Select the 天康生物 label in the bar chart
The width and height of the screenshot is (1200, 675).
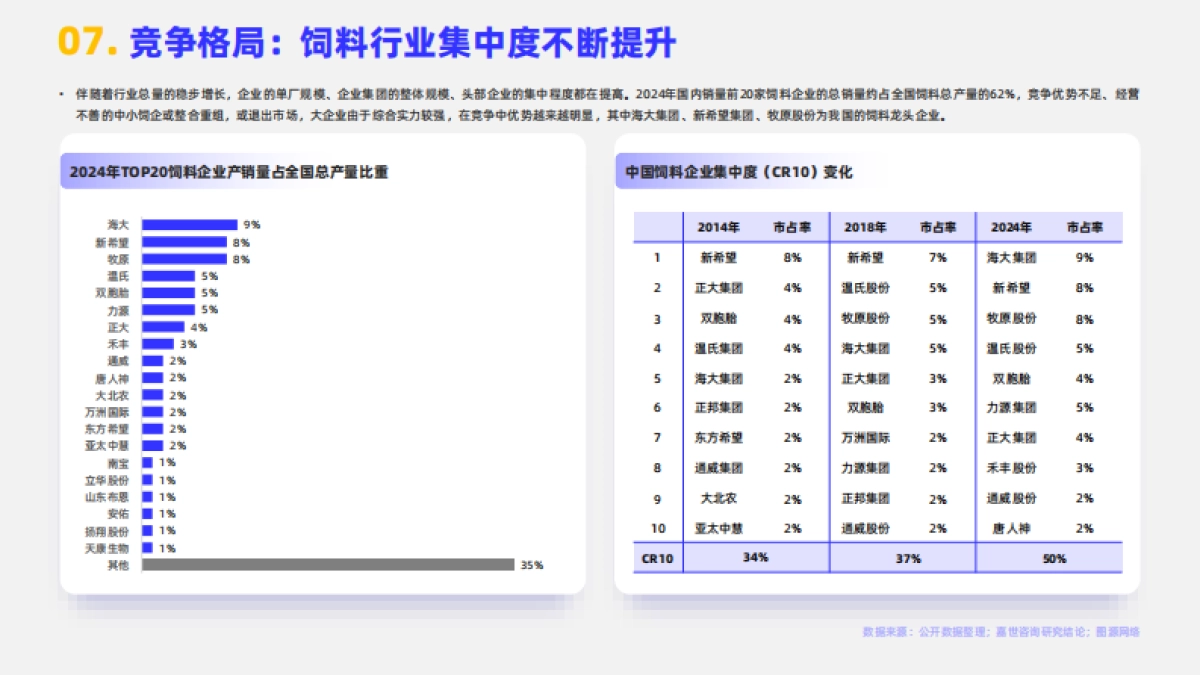click(x=106, y=548)
